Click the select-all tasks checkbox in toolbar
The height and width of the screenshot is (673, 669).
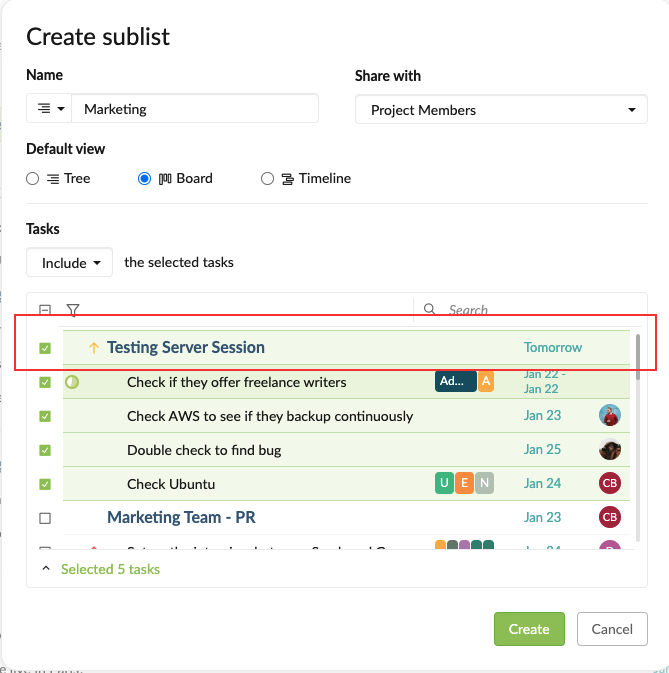tap(45, 309)
